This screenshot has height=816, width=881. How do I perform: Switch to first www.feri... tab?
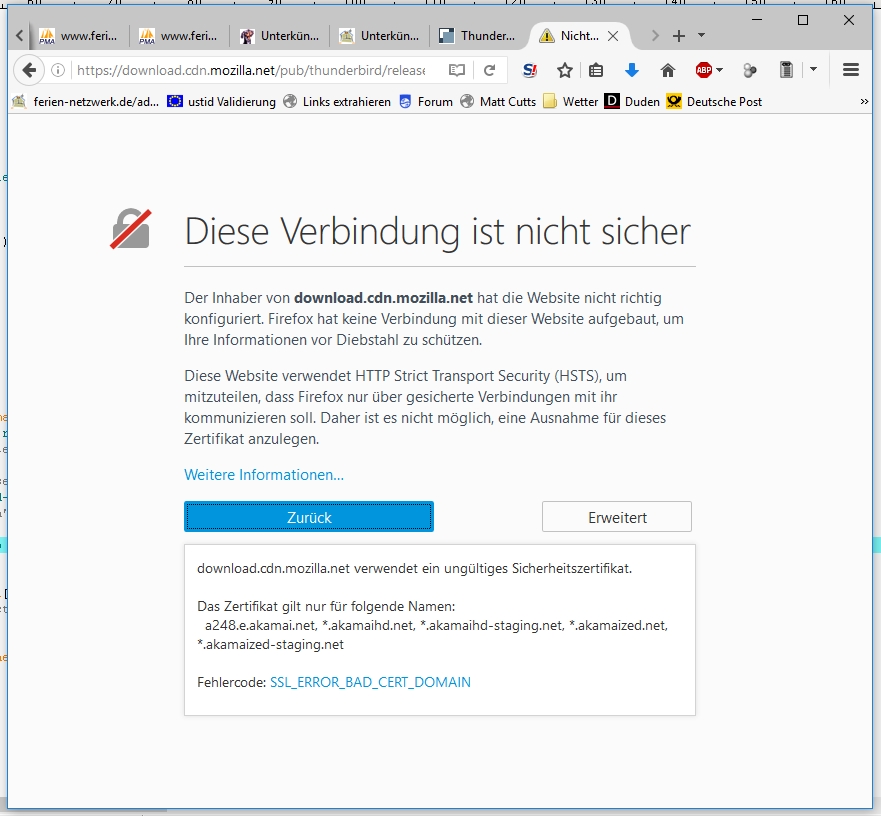point(79,36)
